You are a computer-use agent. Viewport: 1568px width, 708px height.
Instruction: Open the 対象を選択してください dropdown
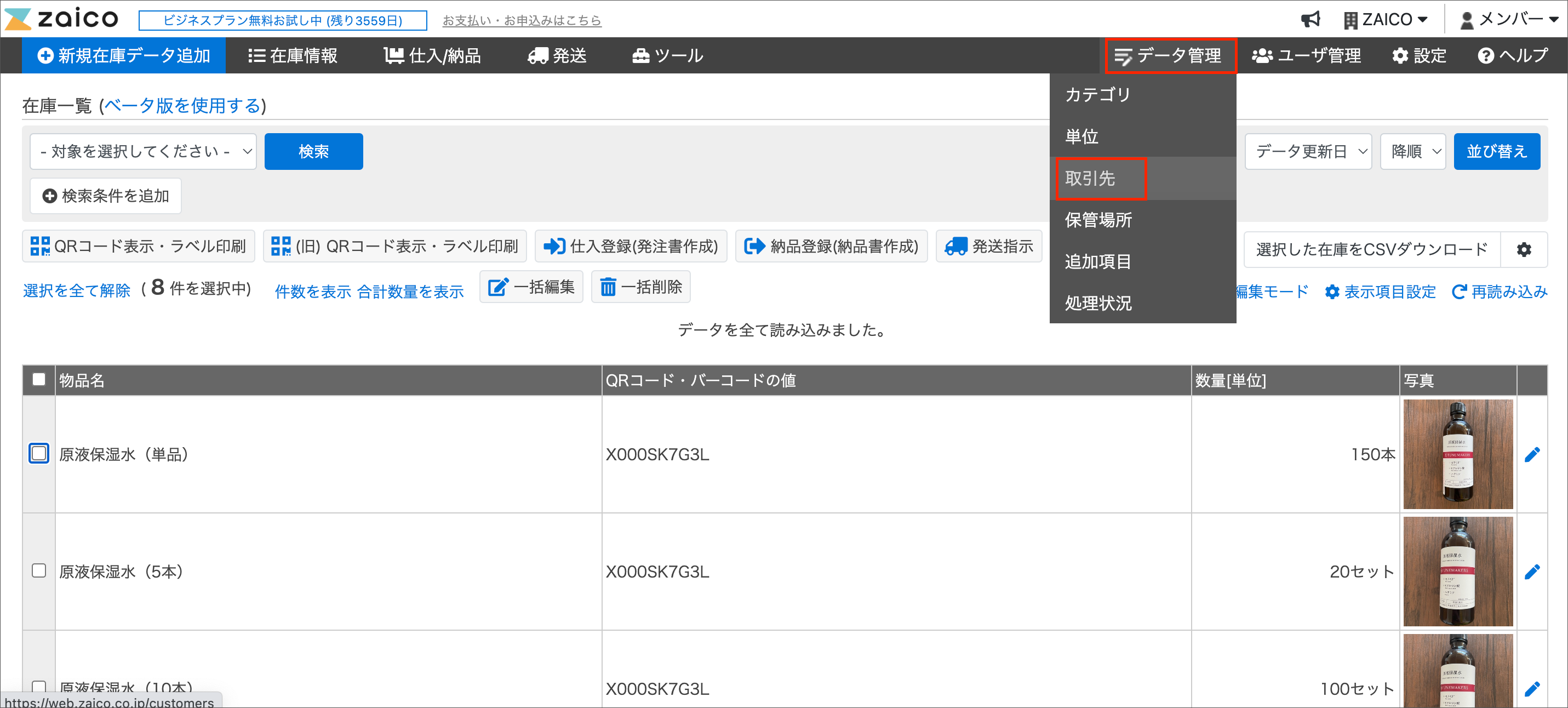pyautogui.click(x=143, y=151)
